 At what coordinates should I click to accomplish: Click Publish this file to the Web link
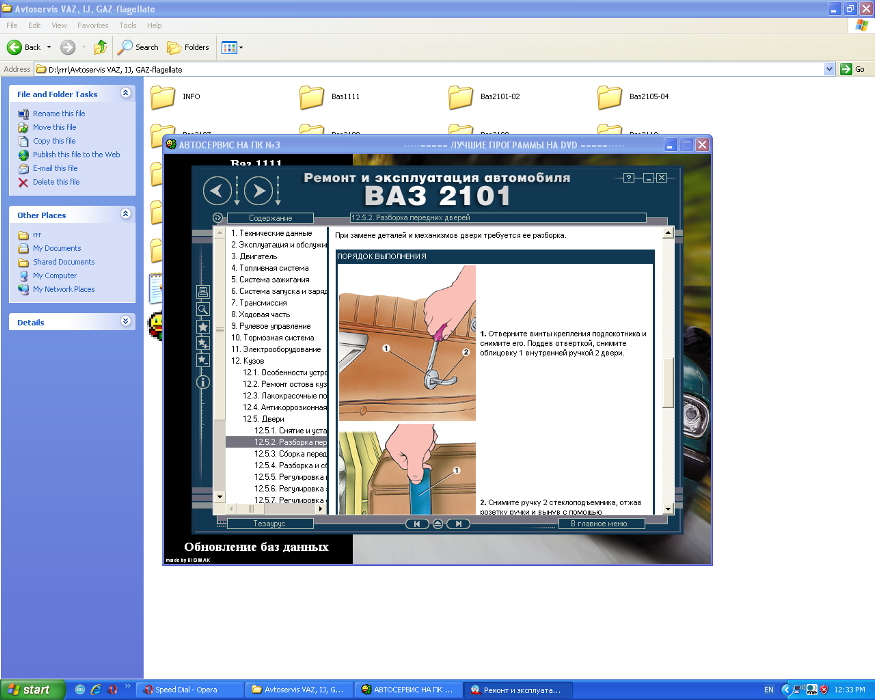coord(76,155)
